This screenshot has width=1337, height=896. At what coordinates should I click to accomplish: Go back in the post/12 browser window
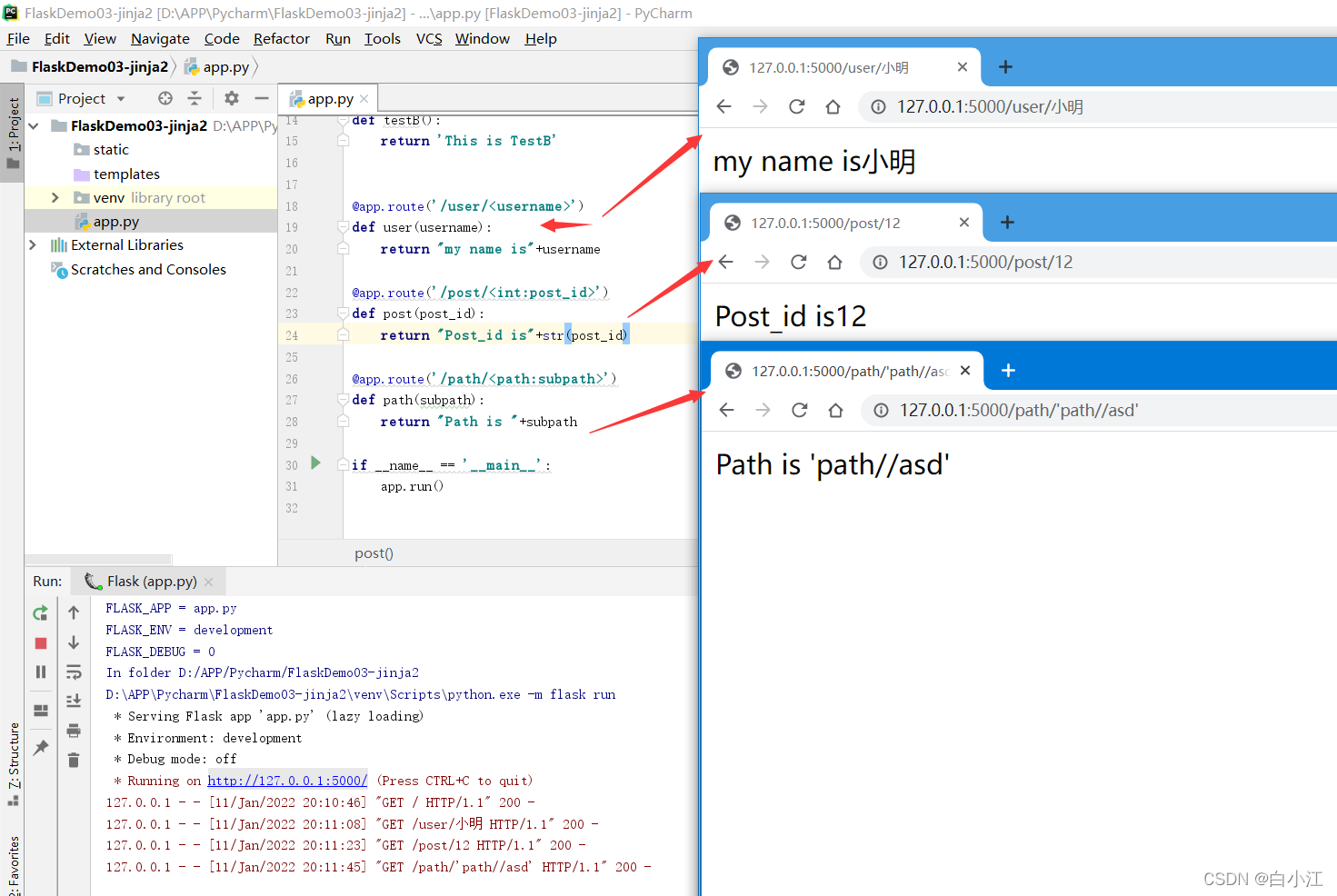pos(726,262)
